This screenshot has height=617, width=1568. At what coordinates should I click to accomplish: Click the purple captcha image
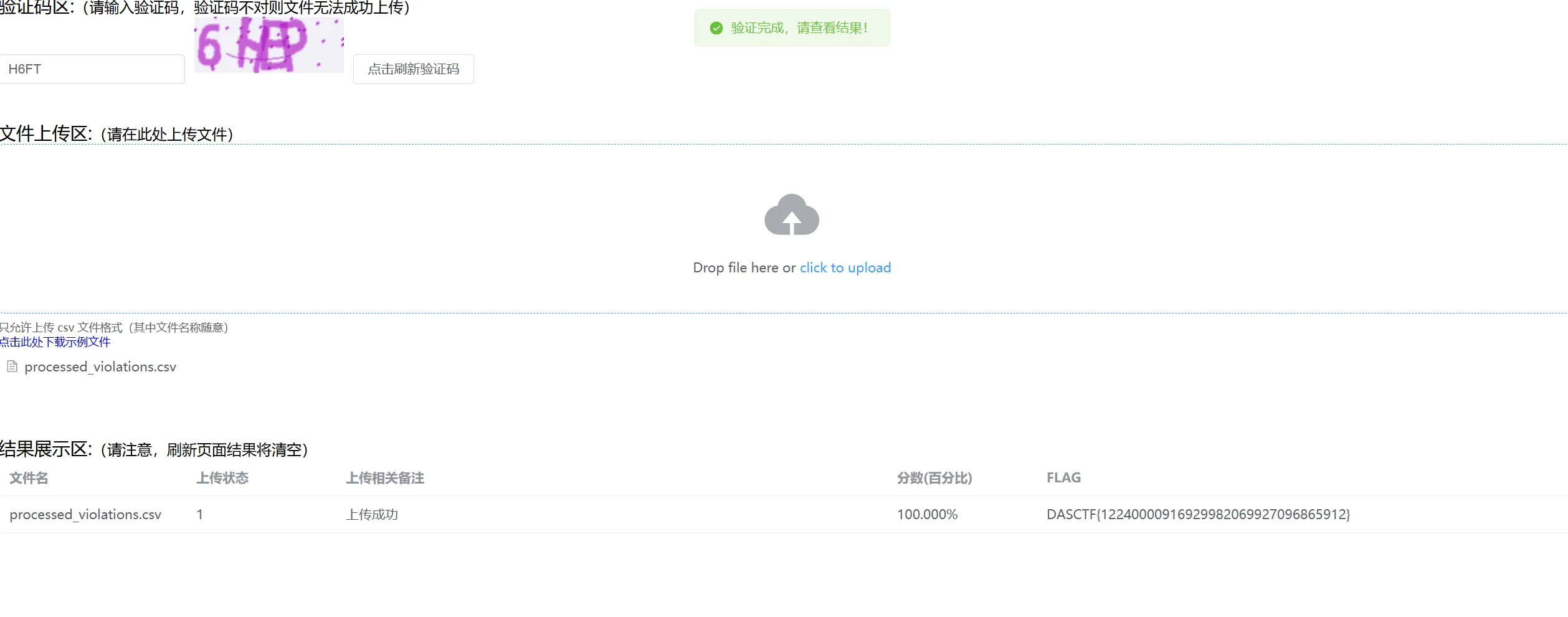click(x=268, y=45)
